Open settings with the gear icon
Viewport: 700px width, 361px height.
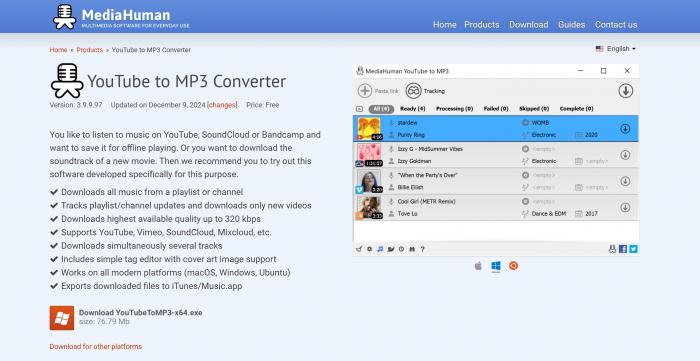[x=369, y=249]
